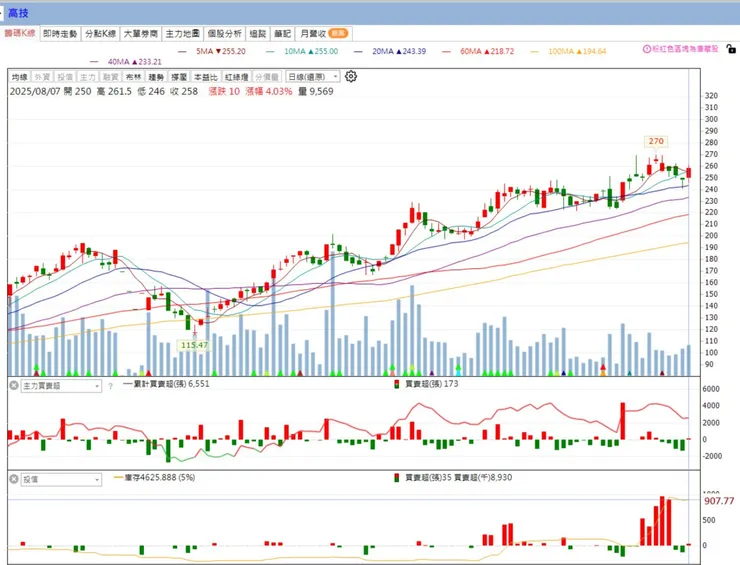Click the 2025/08/07 date text

point(35,91)
